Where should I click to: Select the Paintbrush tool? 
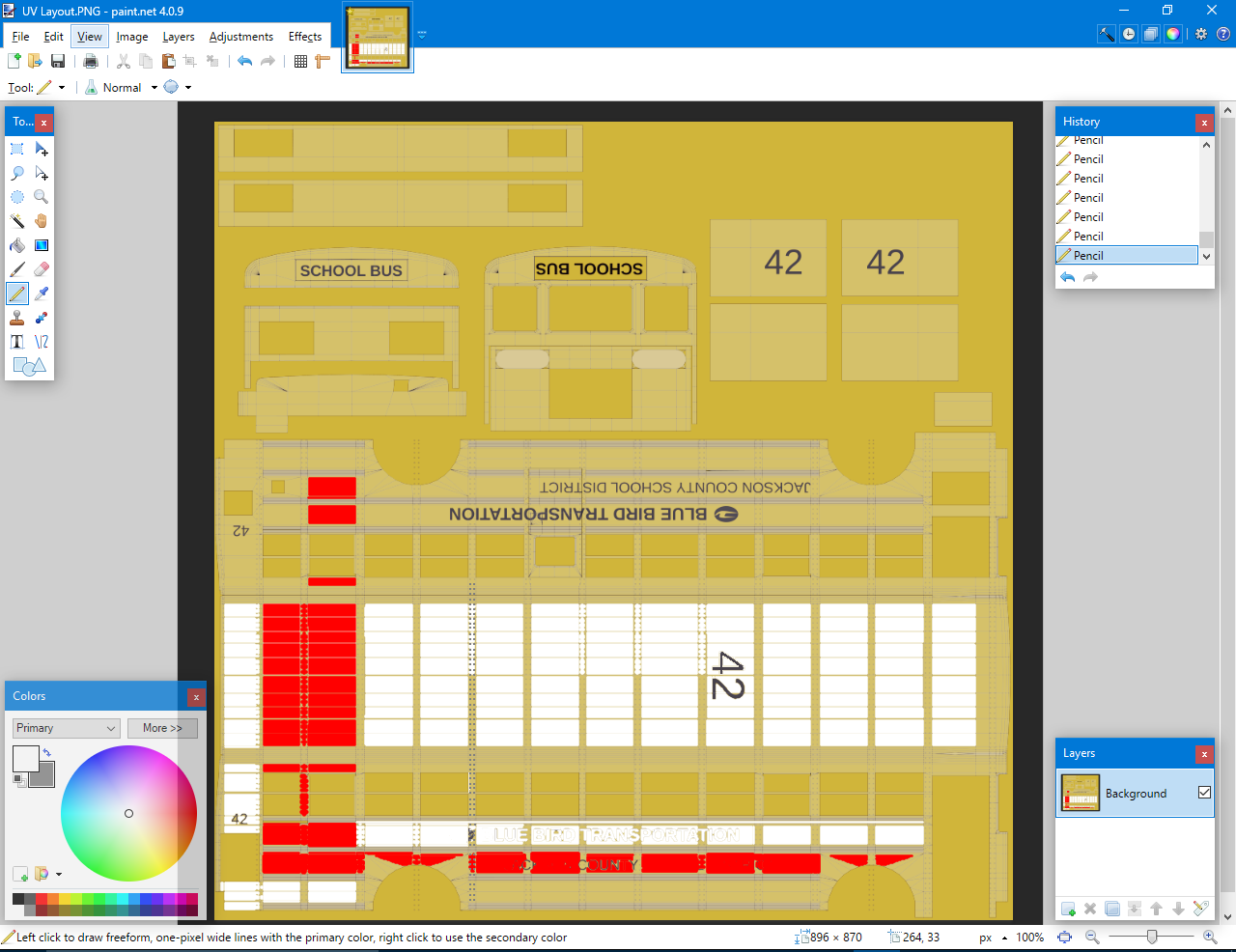coord(17,269)
